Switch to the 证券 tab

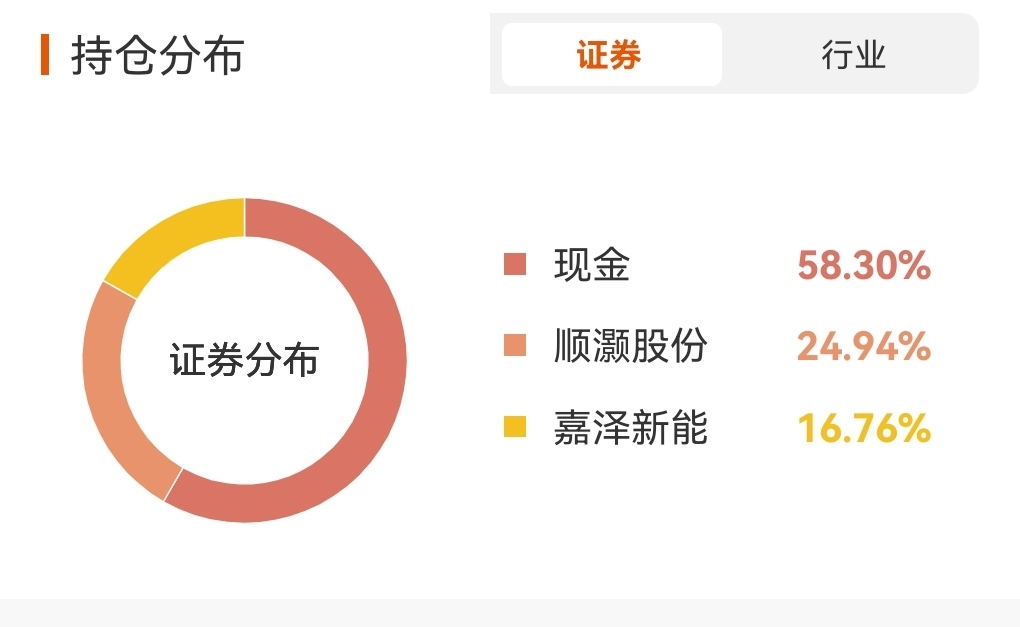(611, 55)
